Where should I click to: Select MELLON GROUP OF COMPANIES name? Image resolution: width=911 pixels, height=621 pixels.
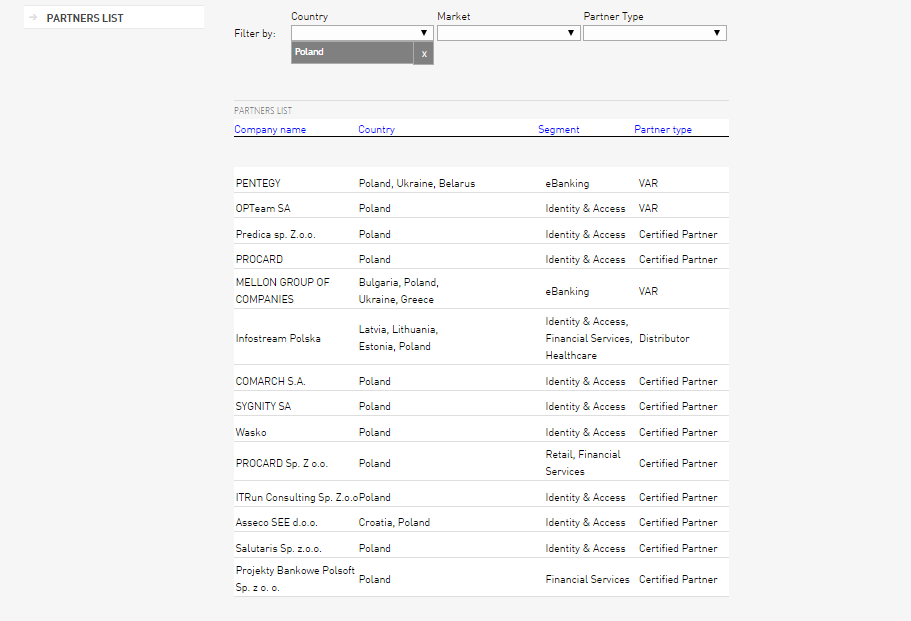(282, 290)
